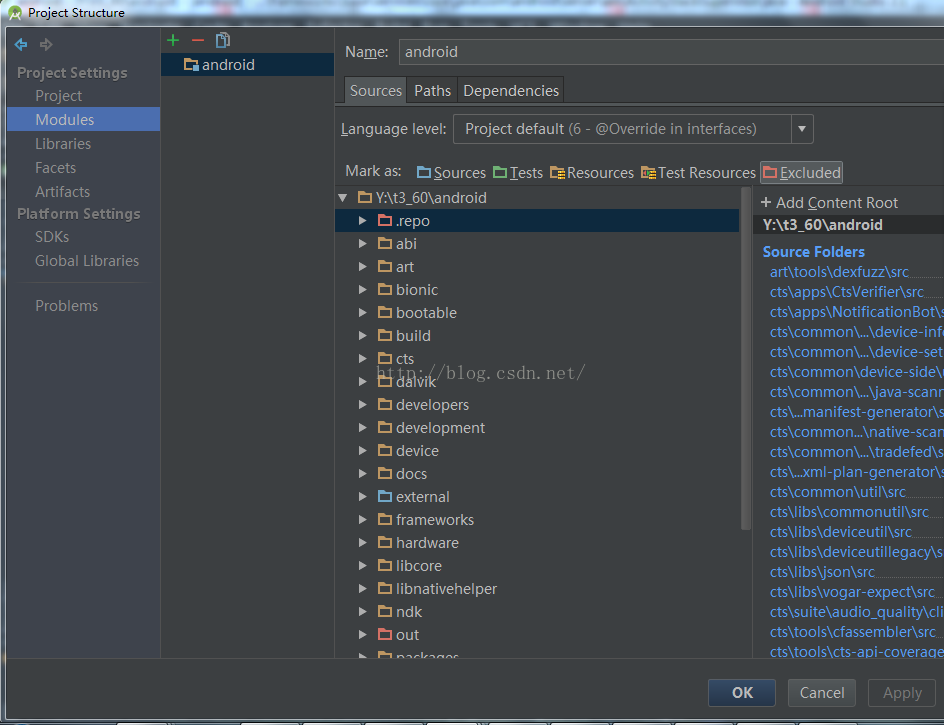Click the module Name text field
This screenshot has width=944, height=725.
tap(670, 52)
